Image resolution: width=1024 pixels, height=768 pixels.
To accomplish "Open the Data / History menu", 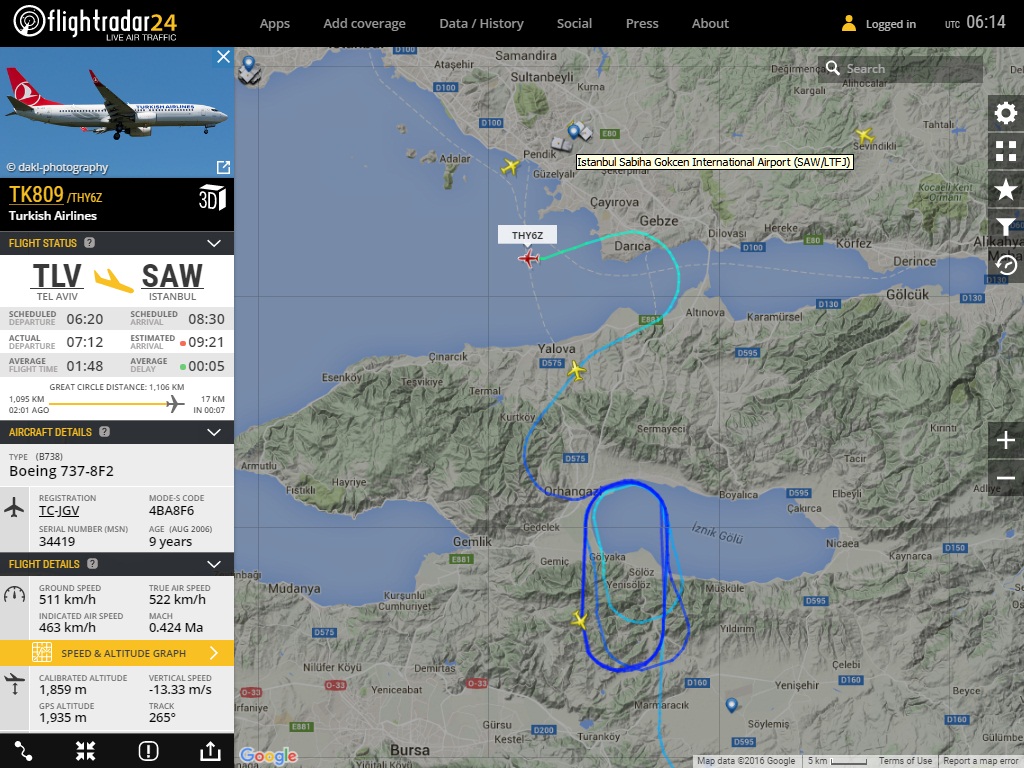I will point(481,24).
